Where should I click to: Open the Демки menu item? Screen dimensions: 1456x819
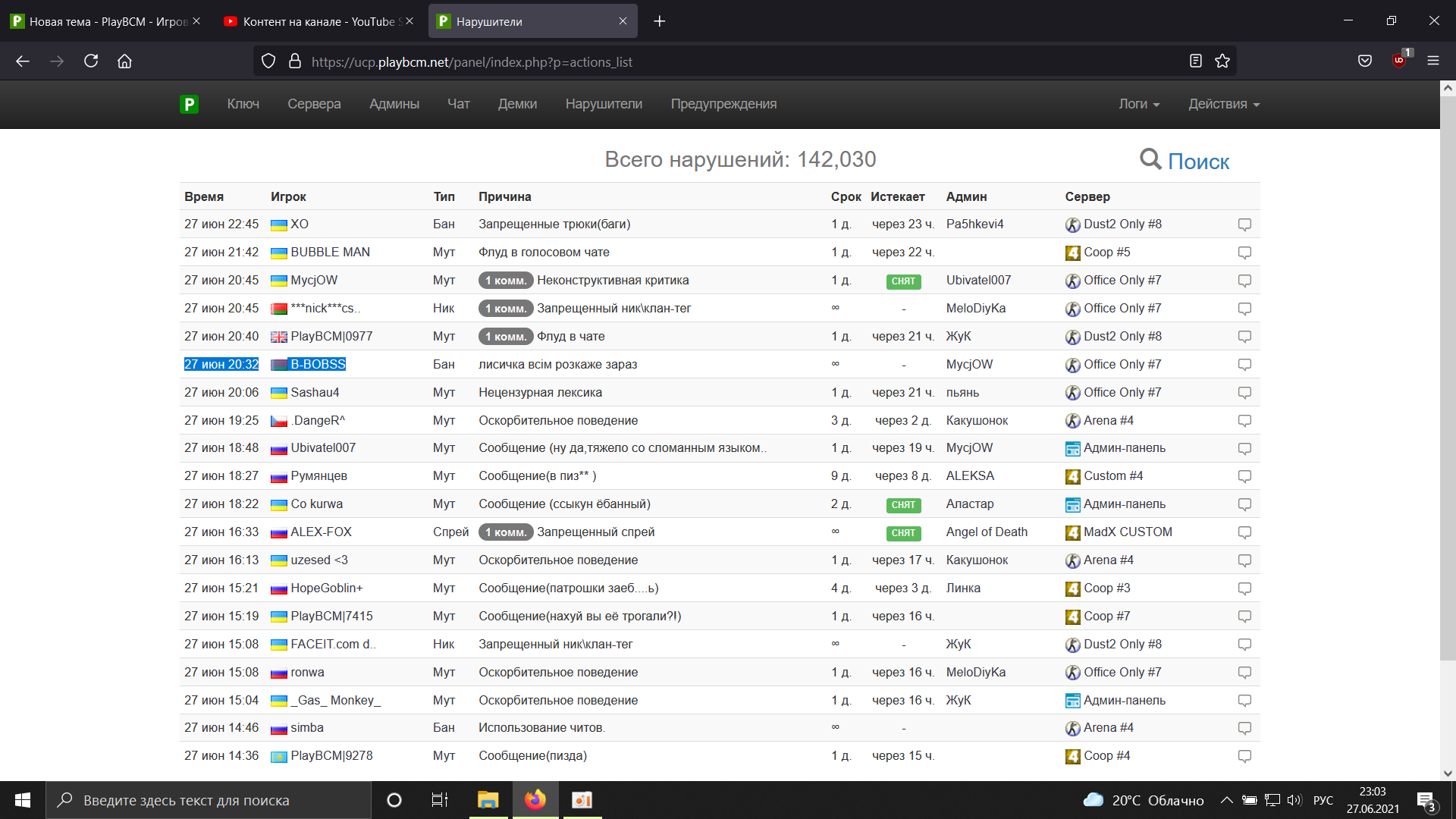(518, 104)
